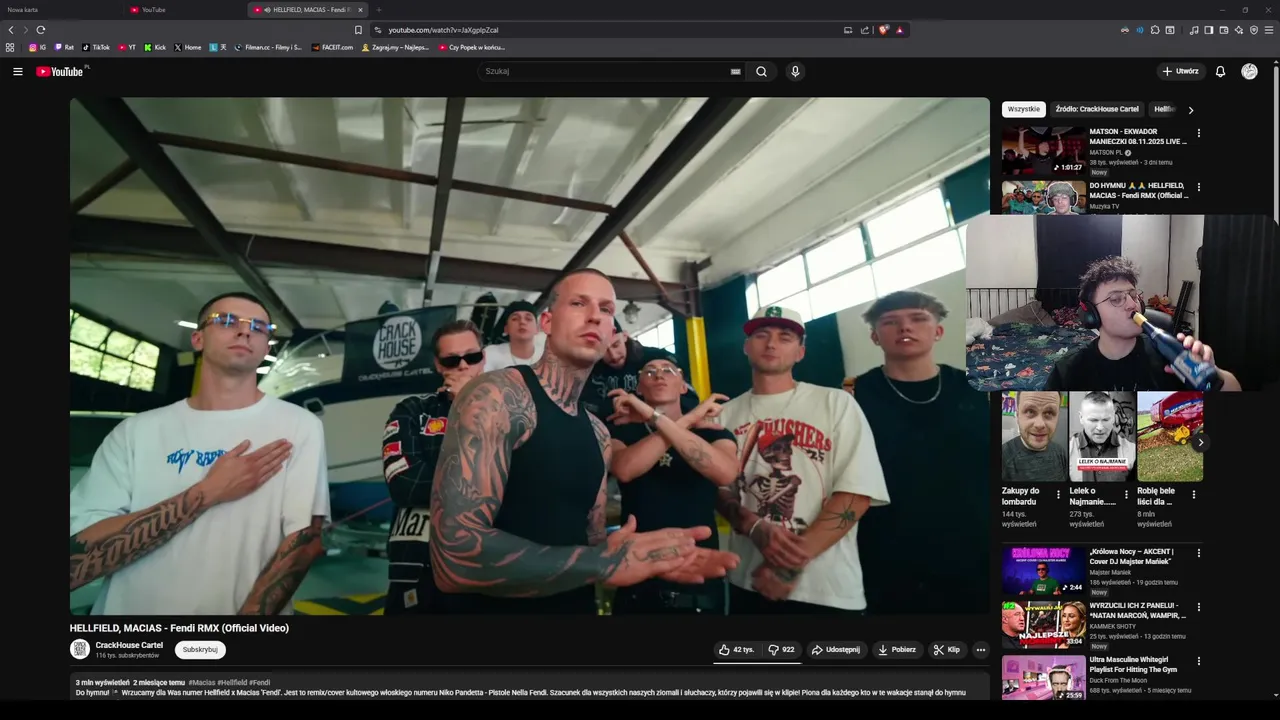
Task: Switch to the Nowa karta tab
Action: [60, 10]
